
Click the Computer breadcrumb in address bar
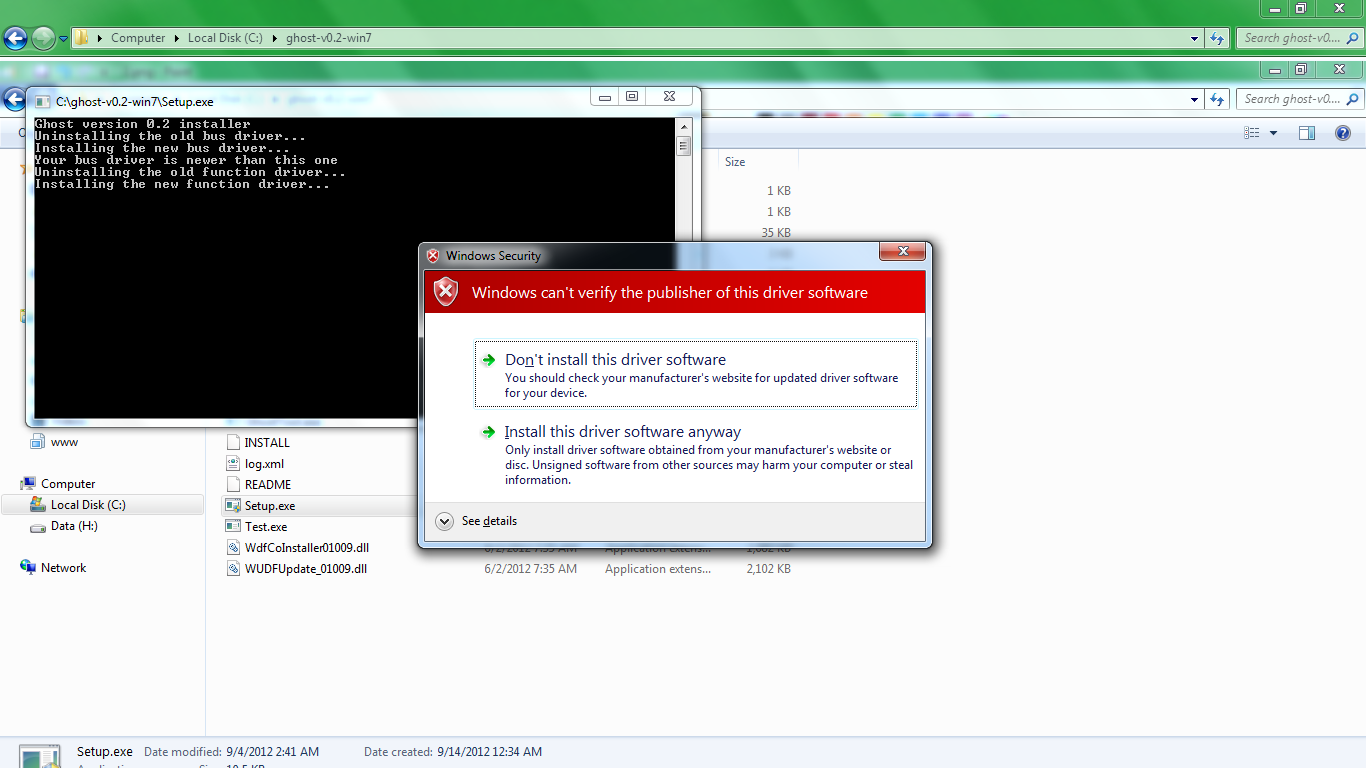tap(138, 38)
